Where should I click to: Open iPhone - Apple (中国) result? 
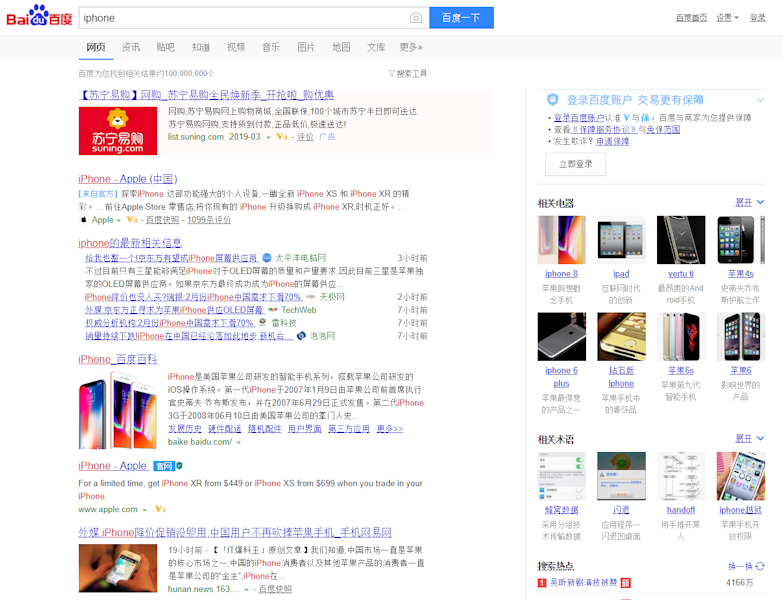click(128, 179)
